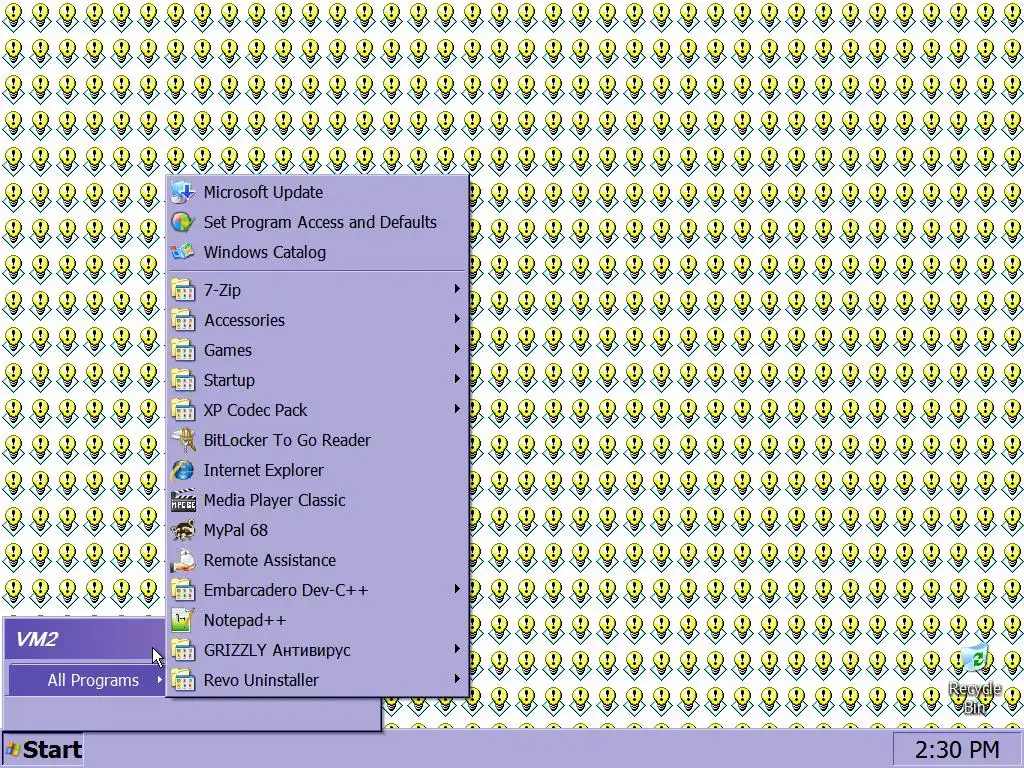Click the Remote Assistance label
This screenshot has width=1024, height=768.
coord(270,560)
